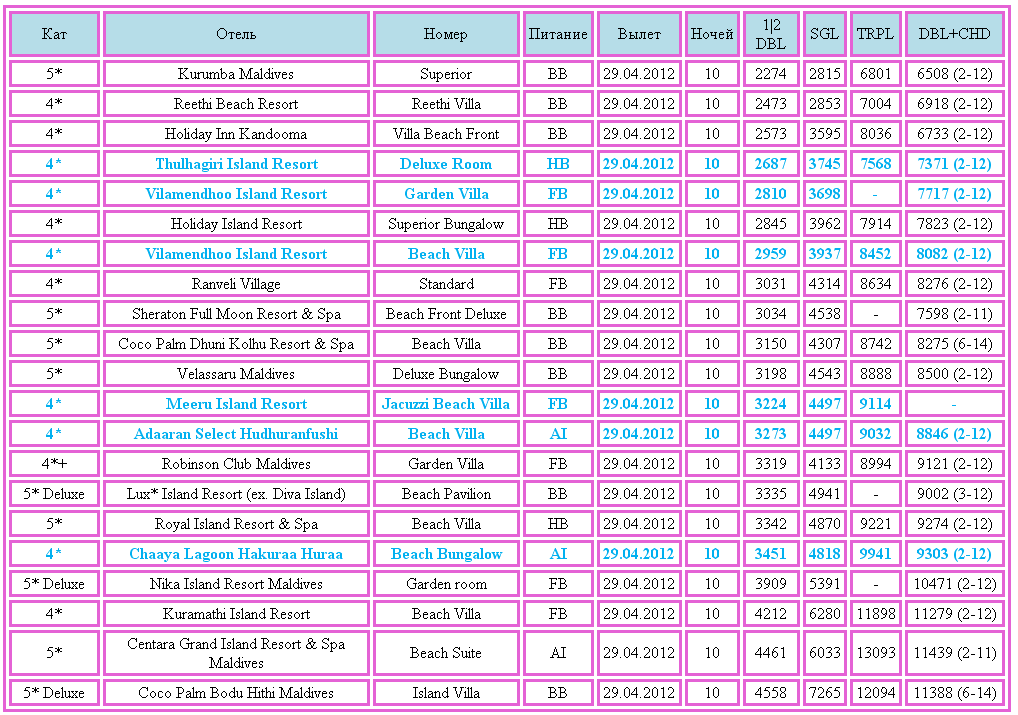Click the Nika Island Resort Maldives cell
The height and width of the screenshot is (715, 1018).
tap(236, 584)
